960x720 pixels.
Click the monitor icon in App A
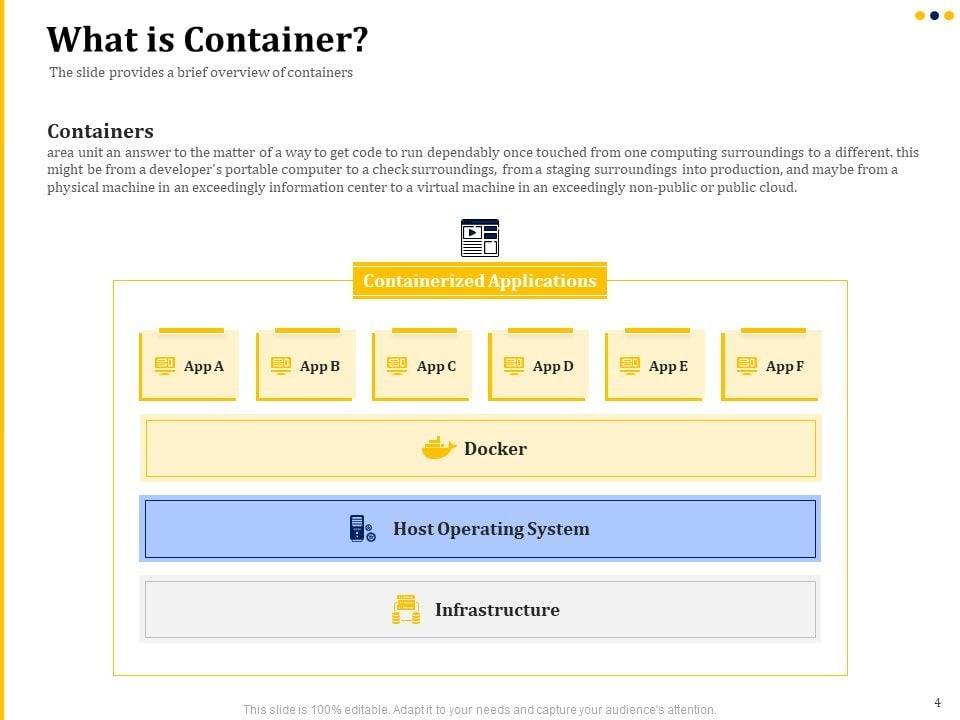coord(165,366)
